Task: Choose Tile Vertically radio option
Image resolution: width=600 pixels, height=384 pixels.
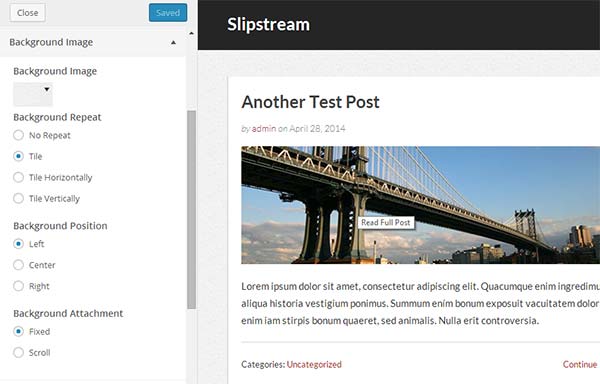Action: (18, 198)
